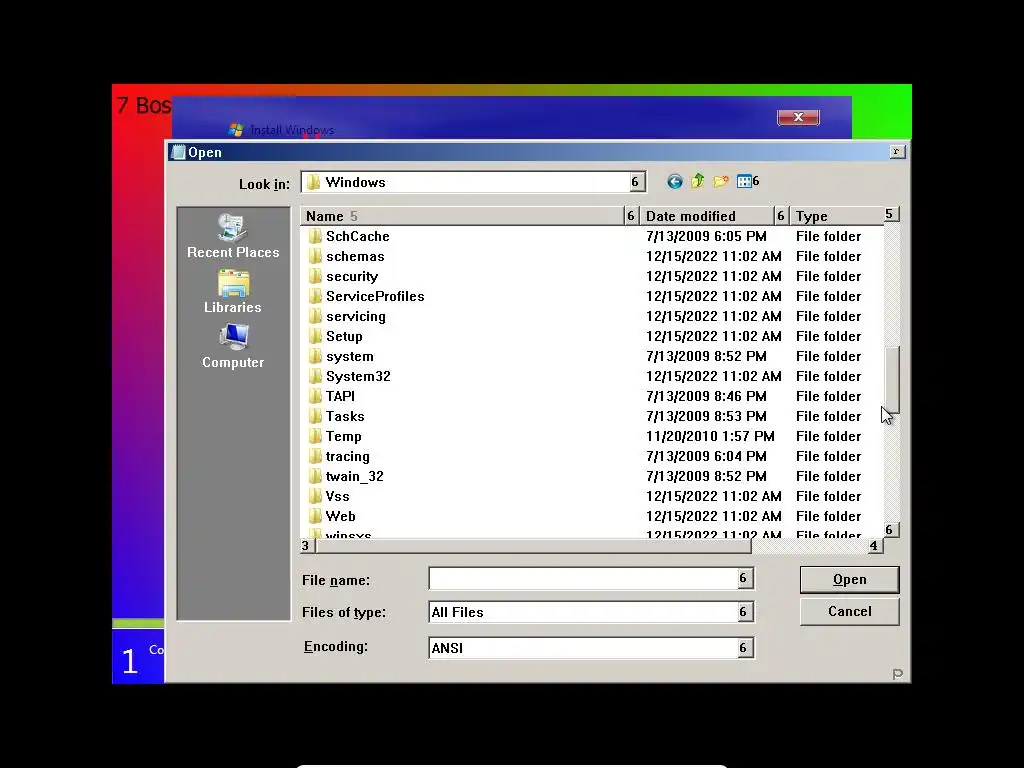Click the date cell in Vss row

pyautogui.click(x=713, y=496)
